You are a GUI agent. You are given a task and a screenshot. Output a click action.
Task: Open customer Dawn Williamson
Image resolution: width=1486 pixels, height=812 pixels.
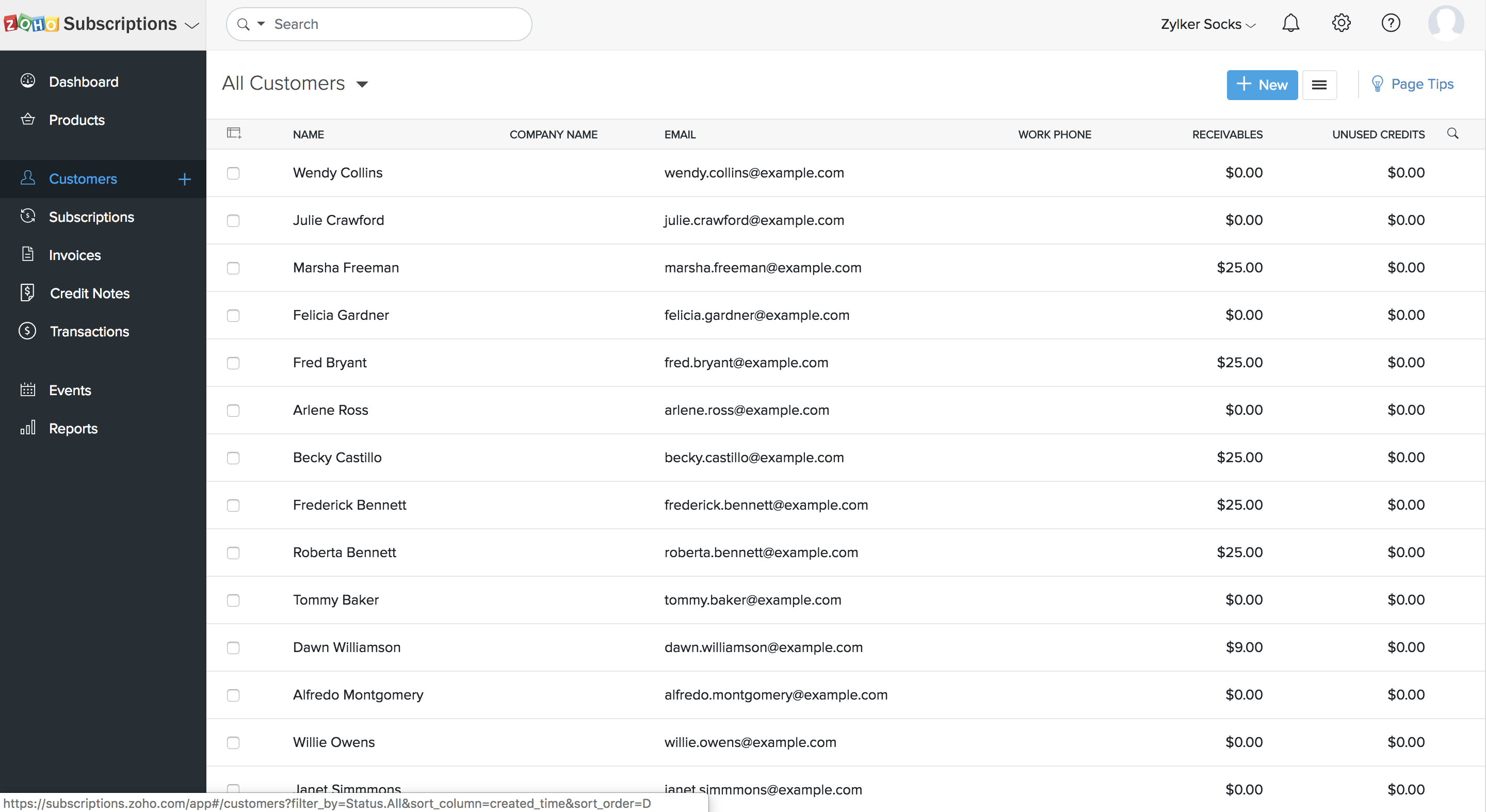(x=346, y=647)
